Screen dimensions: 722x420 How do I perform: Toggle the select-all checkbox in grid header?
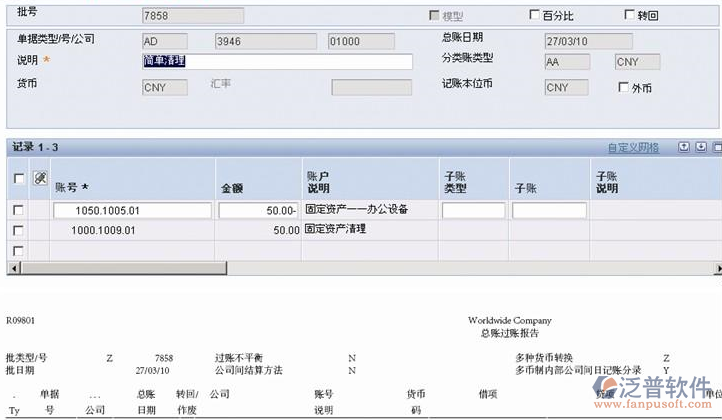(x=19, y=178)
